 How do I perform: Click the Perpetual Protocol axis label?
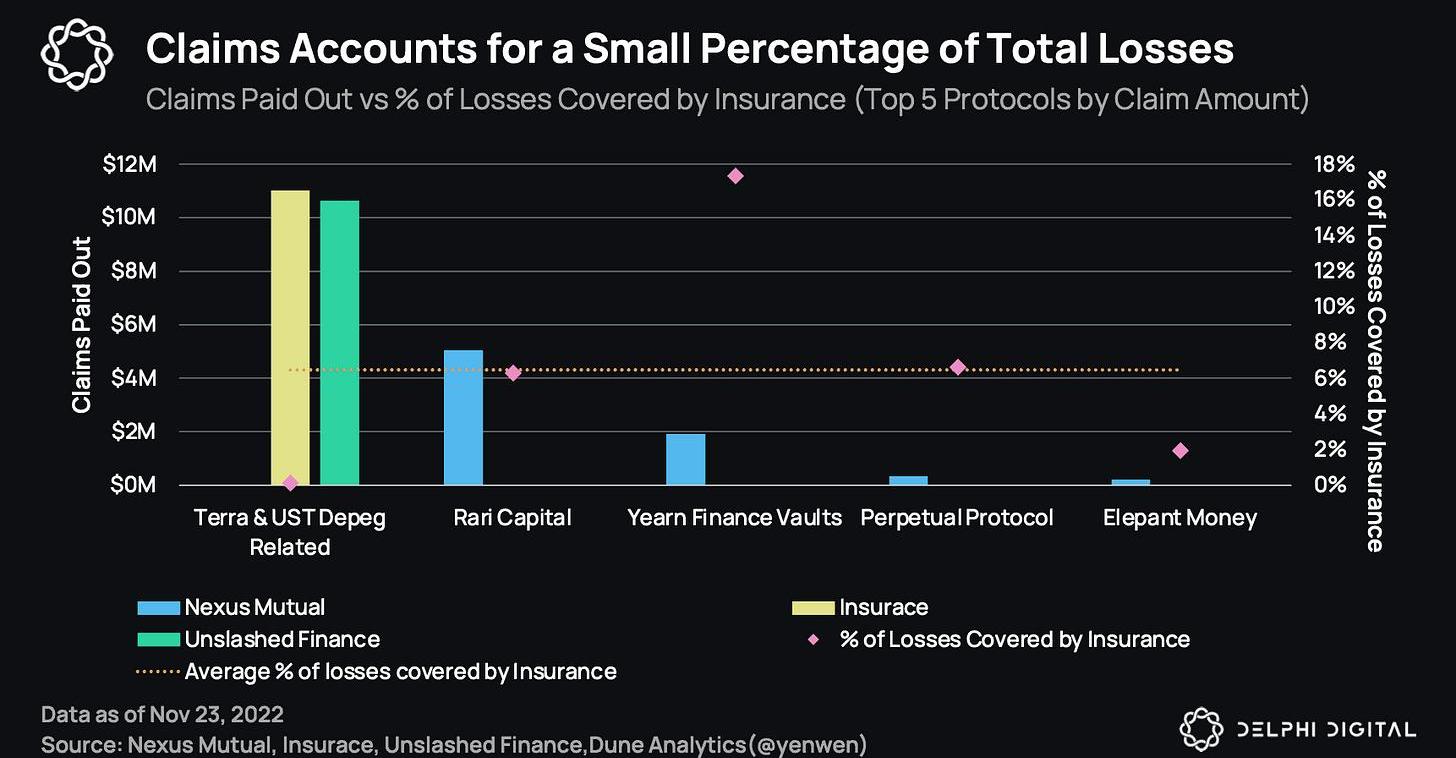pos(957,518)
